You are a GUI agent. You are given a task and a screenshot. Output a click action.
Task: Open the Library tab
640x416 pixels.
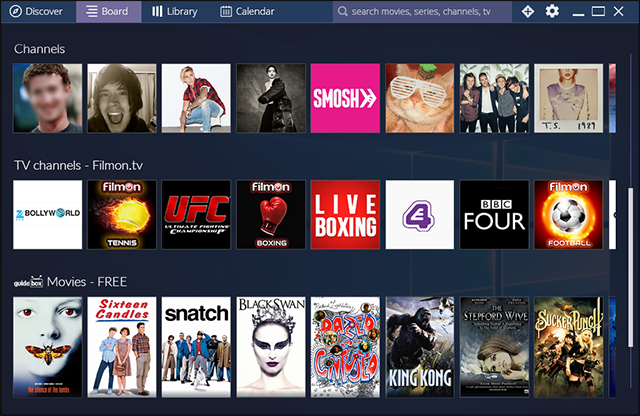tap(175, 11)
